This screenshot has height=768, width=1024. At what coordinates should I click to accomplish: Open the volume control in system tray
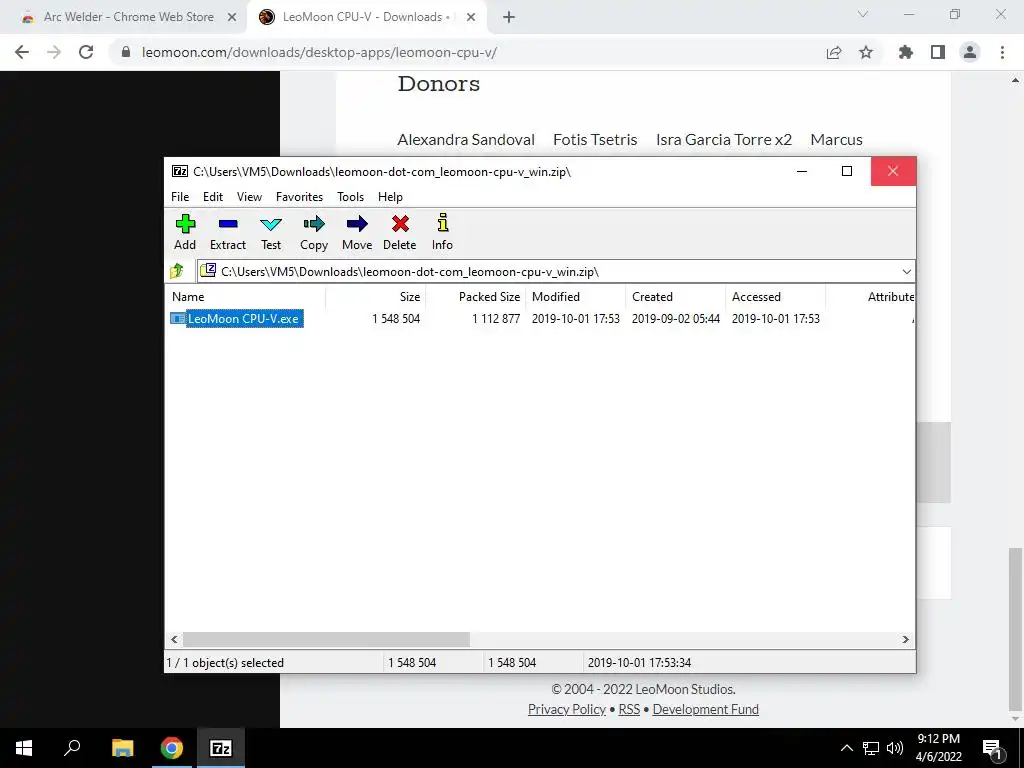point(895,748)
